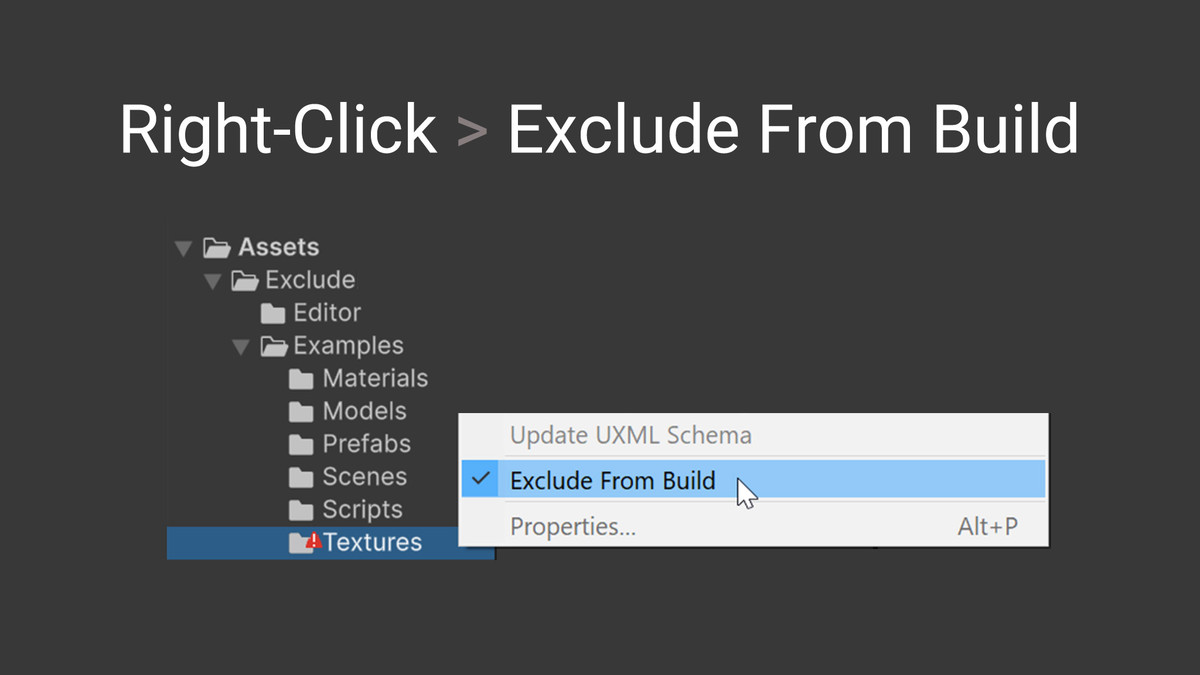Collapse the Exclude folder
The width and height of the screenshot is (1200, 675).
tap(212, 281)
